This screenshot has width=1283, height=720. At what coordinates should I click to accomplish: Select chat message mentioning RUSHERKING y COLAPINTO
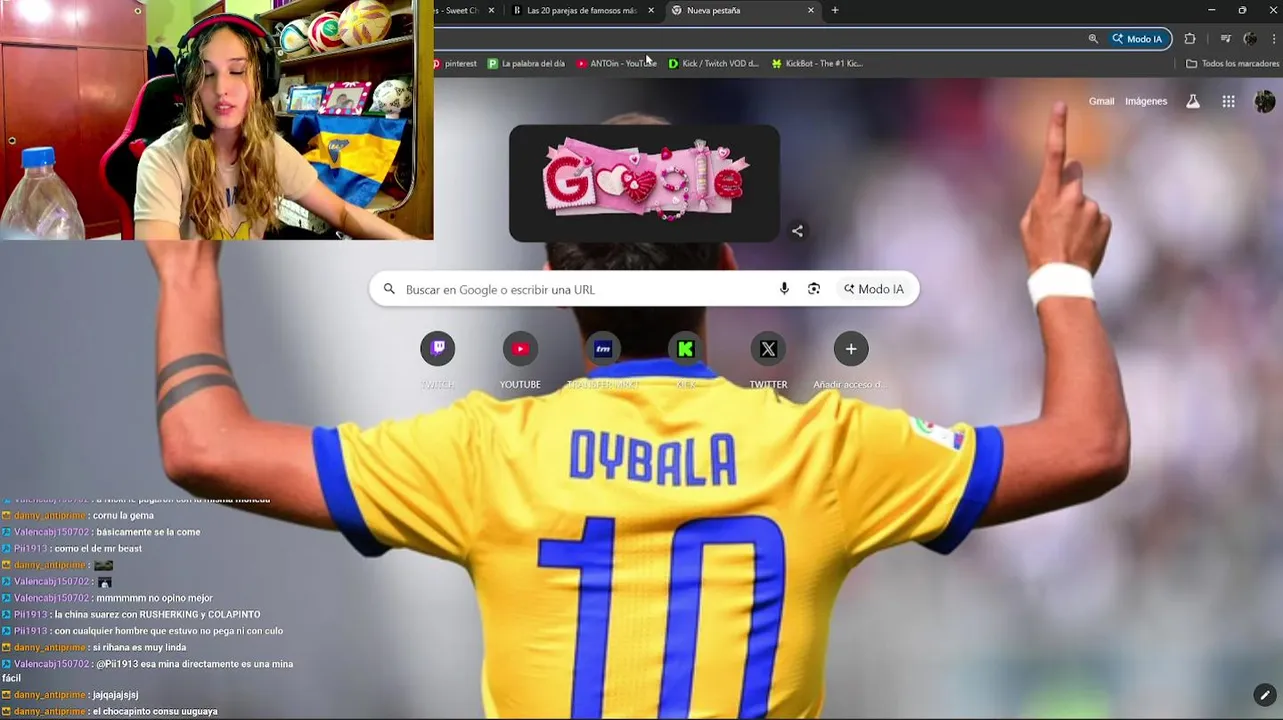point(157,614)
